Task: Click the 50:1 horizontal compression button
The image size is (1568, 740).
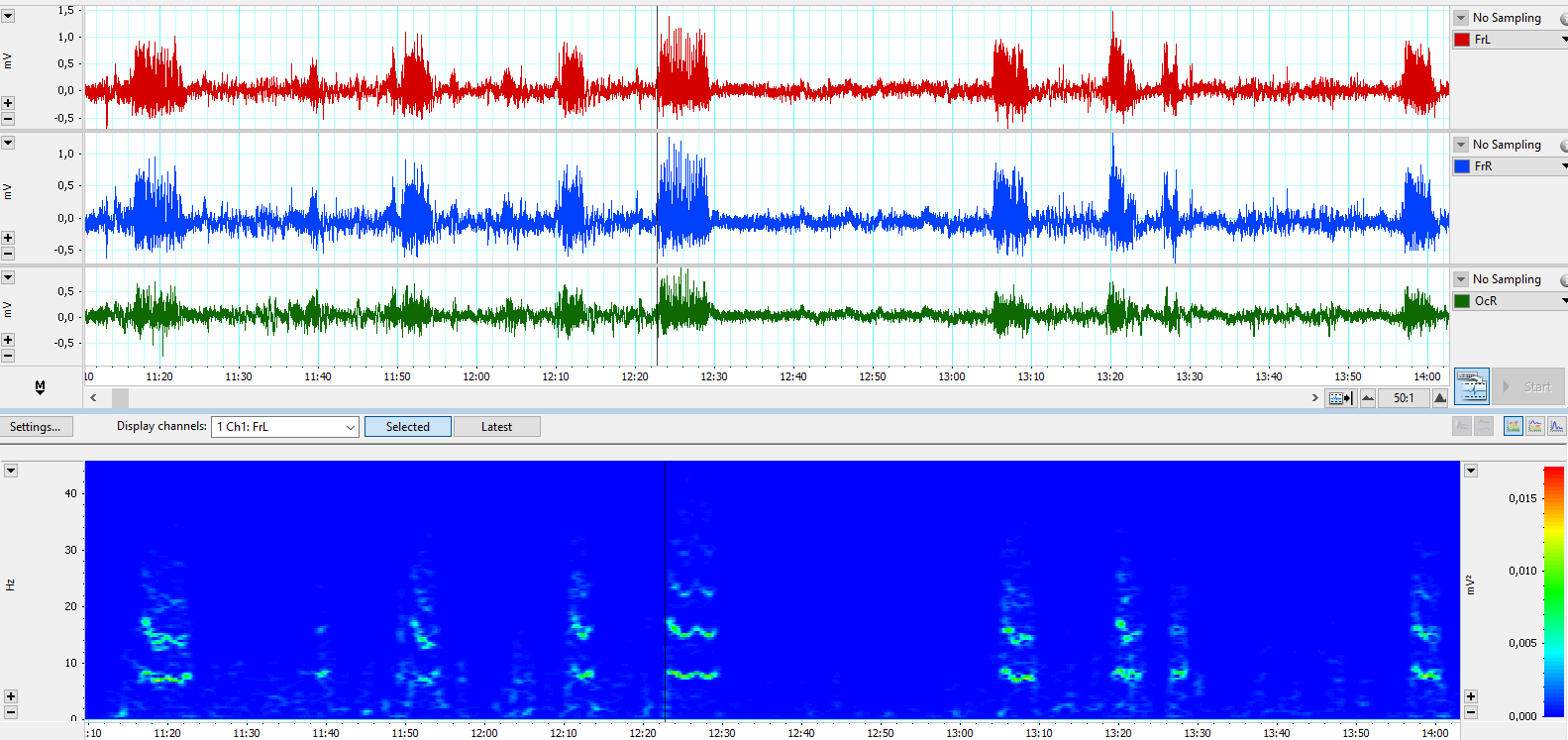Action: pos(1404,398)
